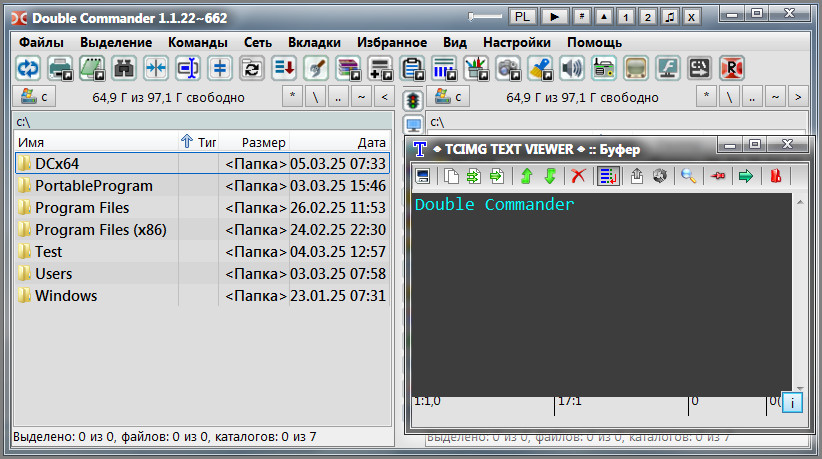The image size is (822, 459).
Task: Click the right panel '>' button
Action: point(798,97)
